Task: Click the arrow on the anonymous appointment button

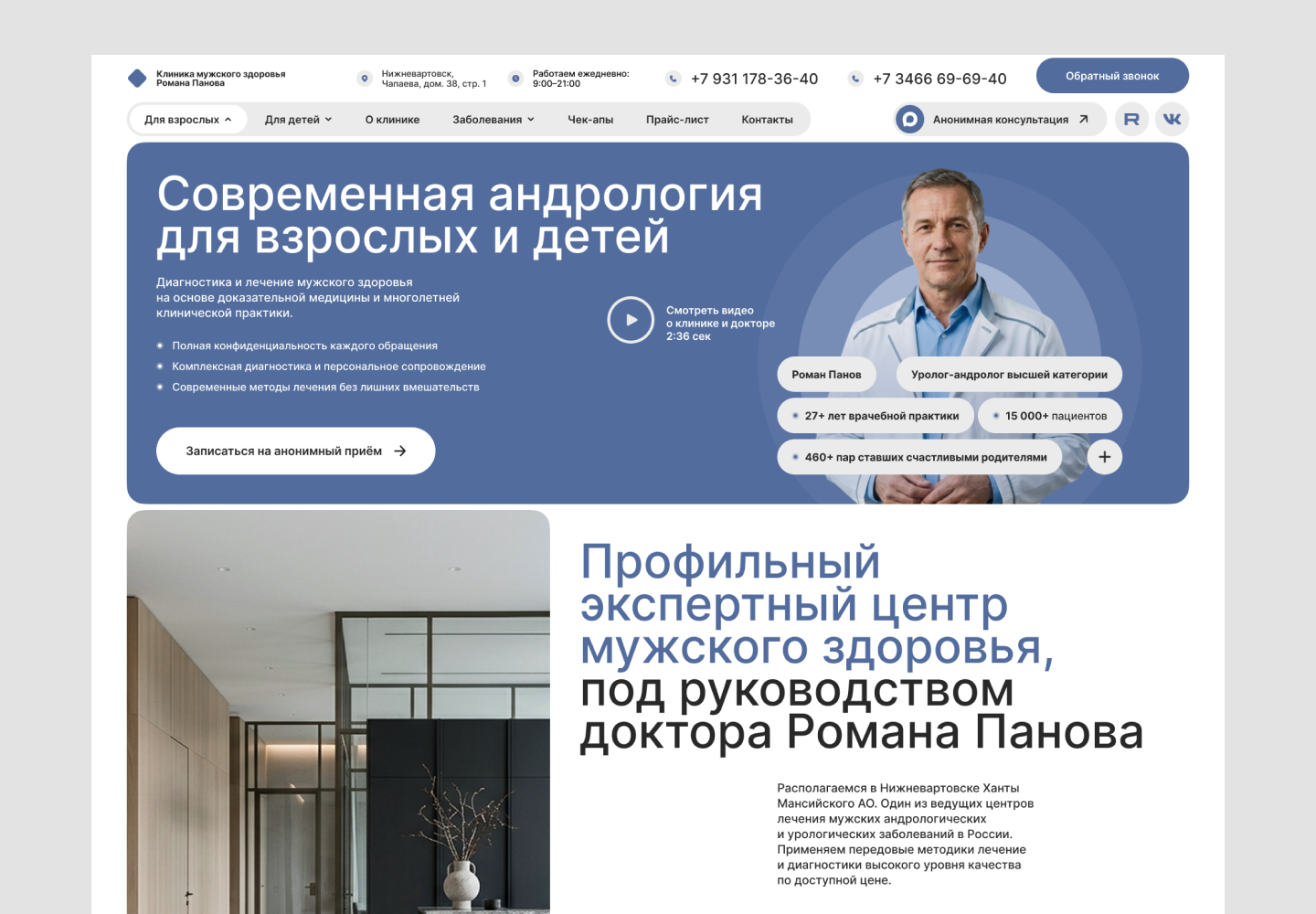Action: pyautogui.click(x=400, y=451)
